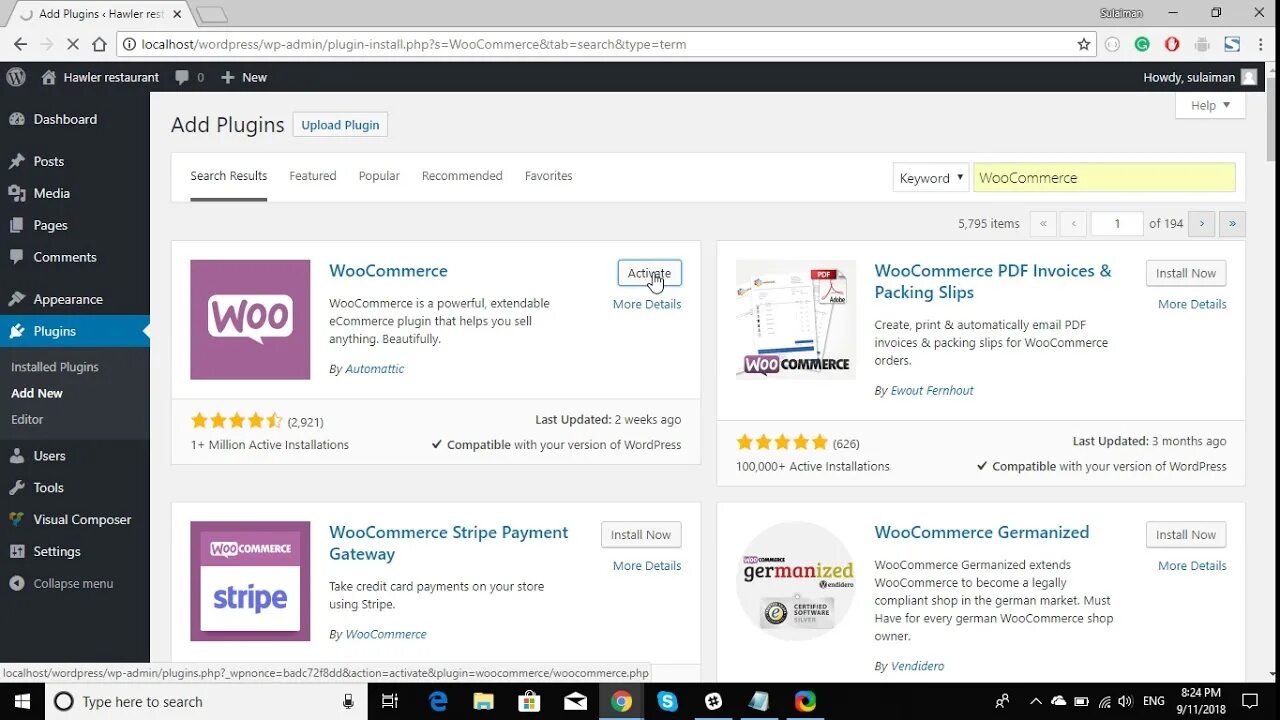Click browser back arrow

20,44
